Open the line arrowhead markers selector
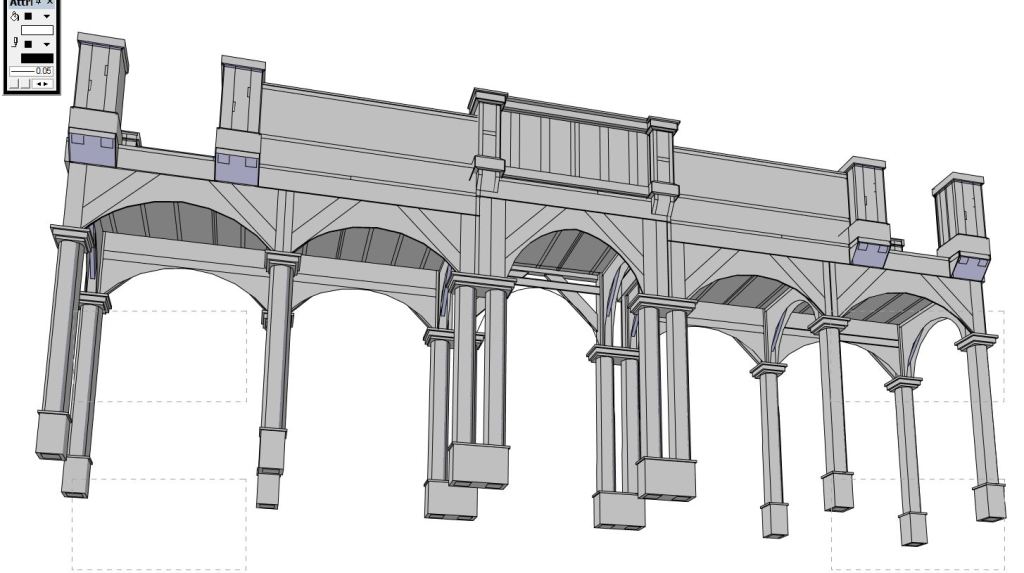This screenshot has height=573, width=1024. 44,84
